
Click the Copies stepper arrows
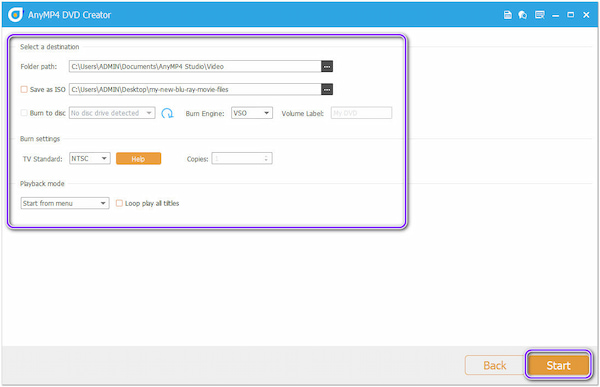click(x=266, y=158)
